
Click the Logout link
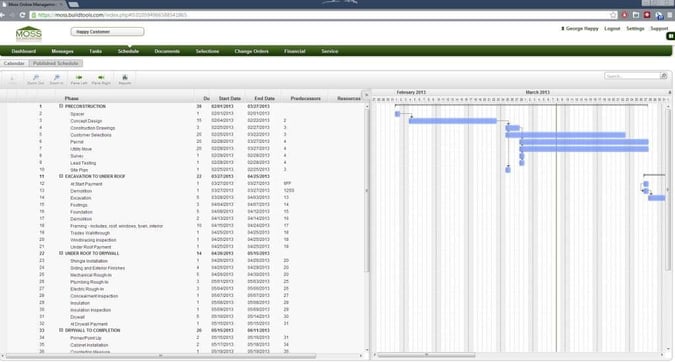tap(612, 28)
